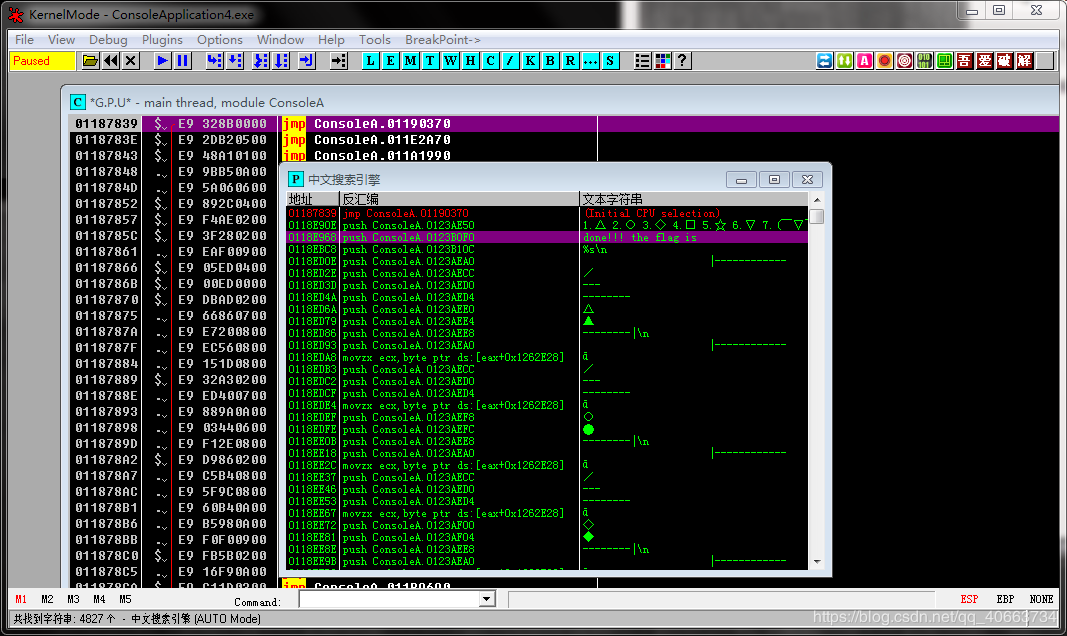The width and height of the screenshot is (1067, 636).
Task: Show Executable modules (E button)
Action: point(390,61)
